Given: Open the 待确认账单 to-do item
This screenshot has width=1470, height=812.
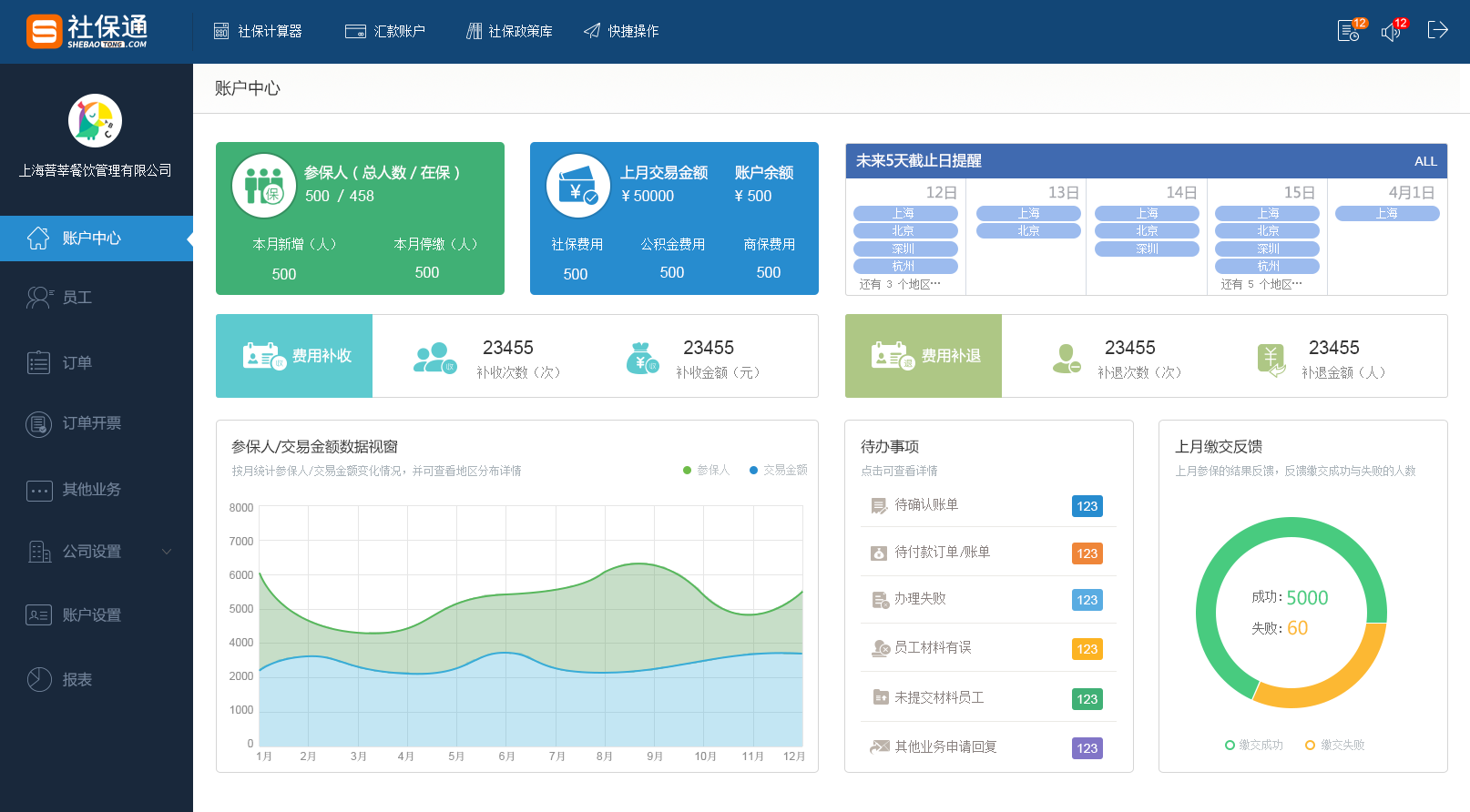Looking at the screenshot, I should coord(926,504).
